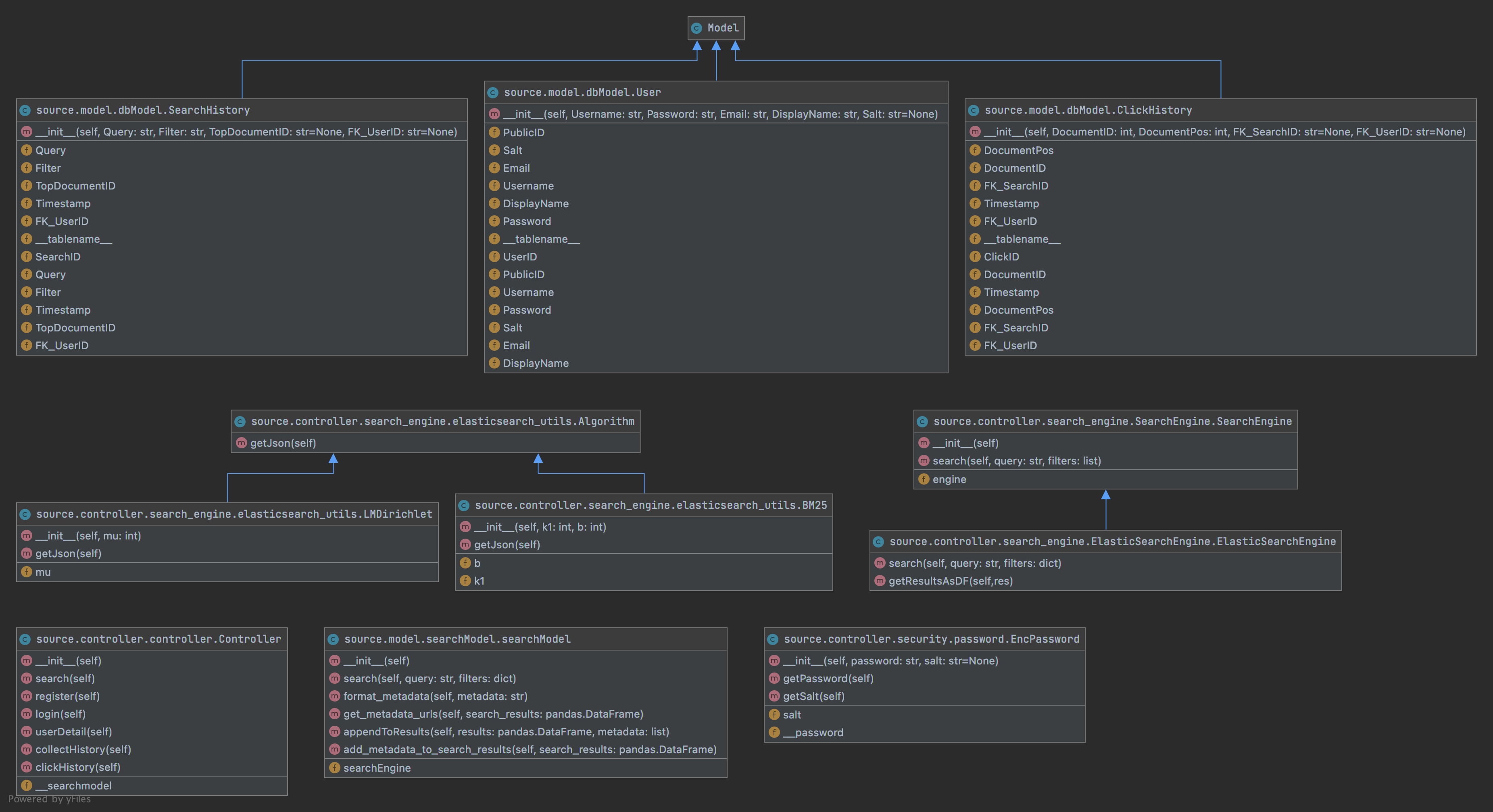This screenshot has width=1493, height=812.
Task: Click the field icon beside UserID
Action: 494,256
